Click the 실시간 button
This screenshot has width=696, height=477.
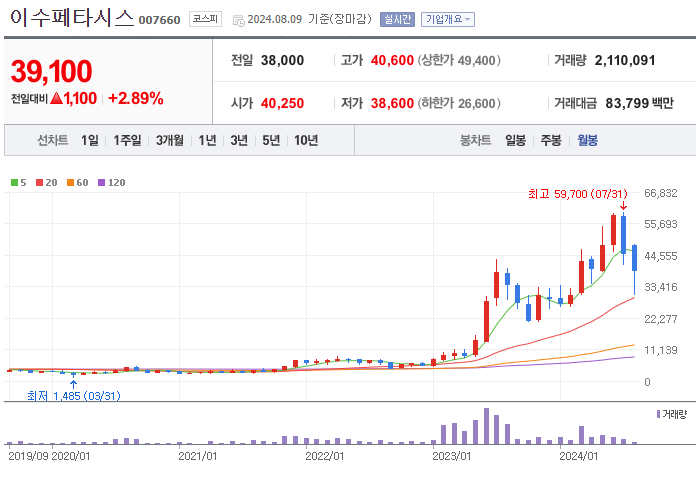point(397,20)
